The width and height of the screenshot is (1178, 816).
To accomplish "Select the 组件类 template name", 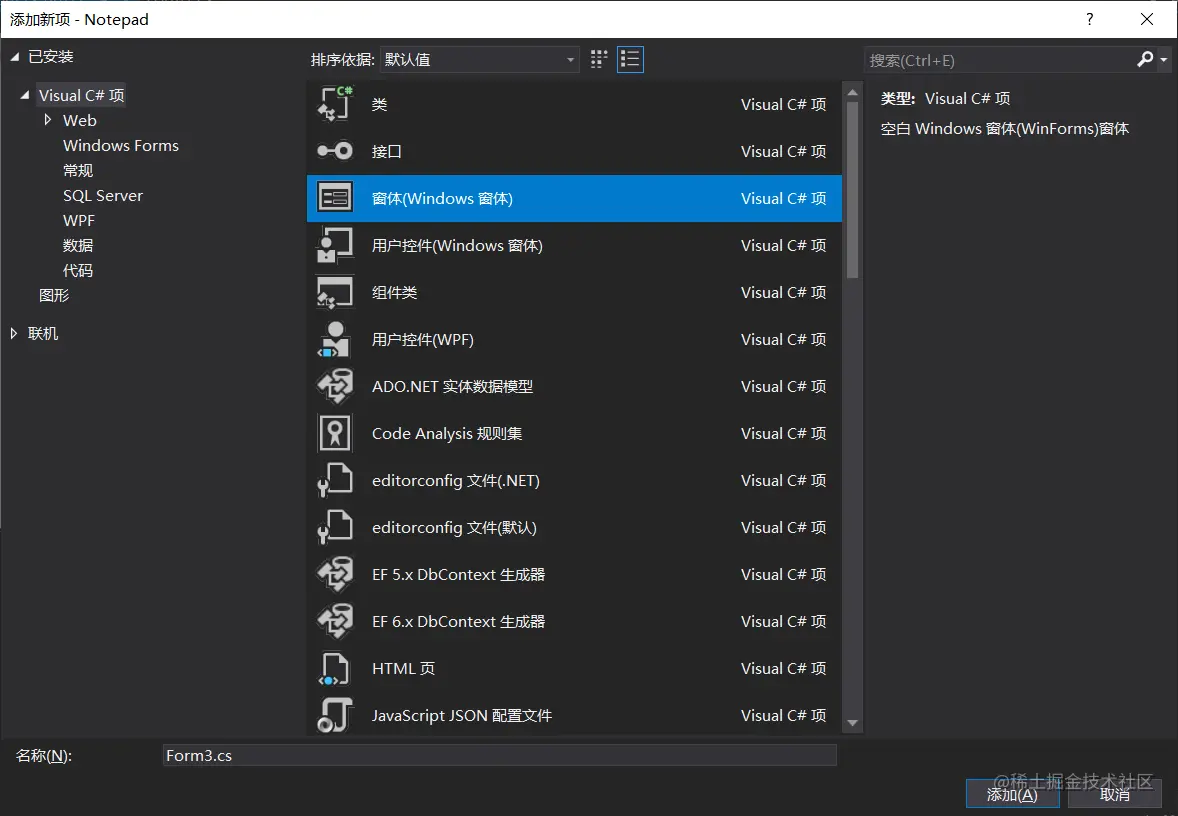I will (x=394, y=292).
